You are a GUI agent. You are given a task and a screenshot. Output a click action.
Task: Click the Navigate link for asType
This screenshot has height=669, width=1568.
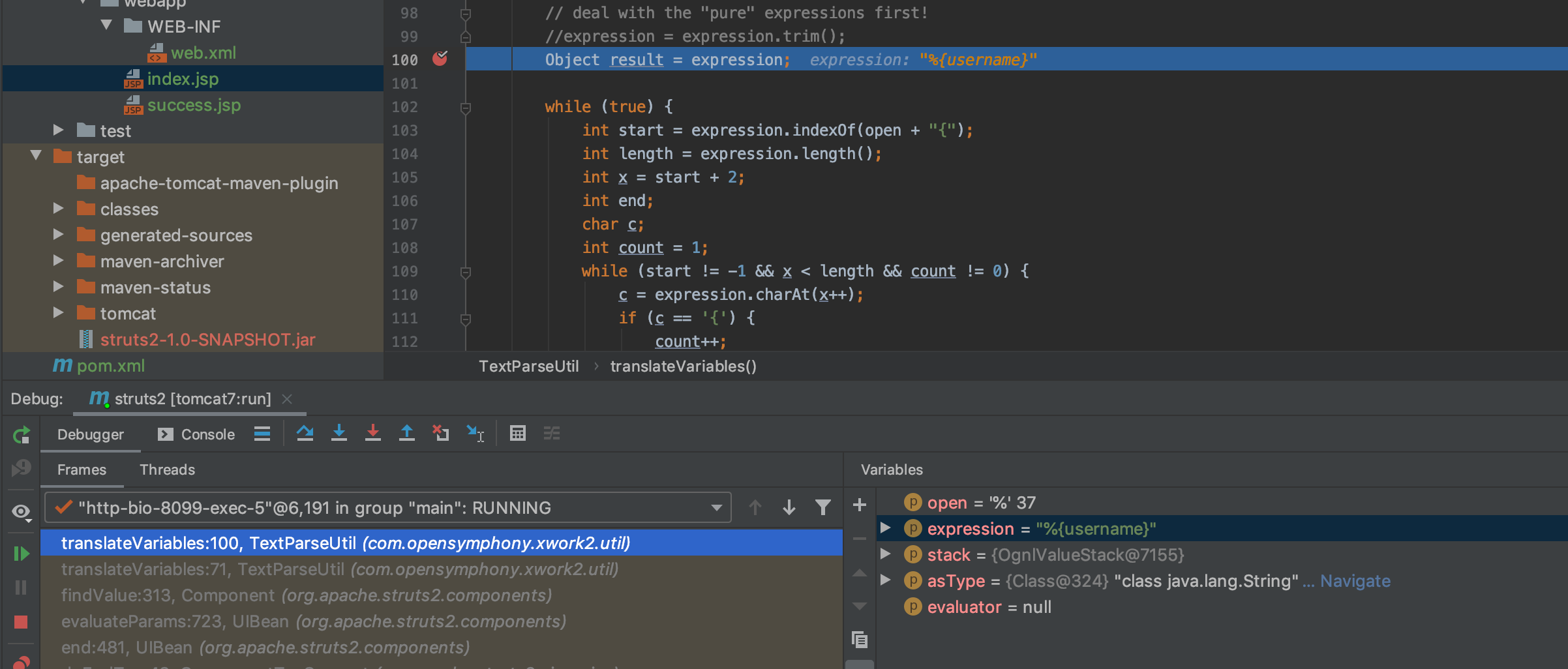point(1355,581)
